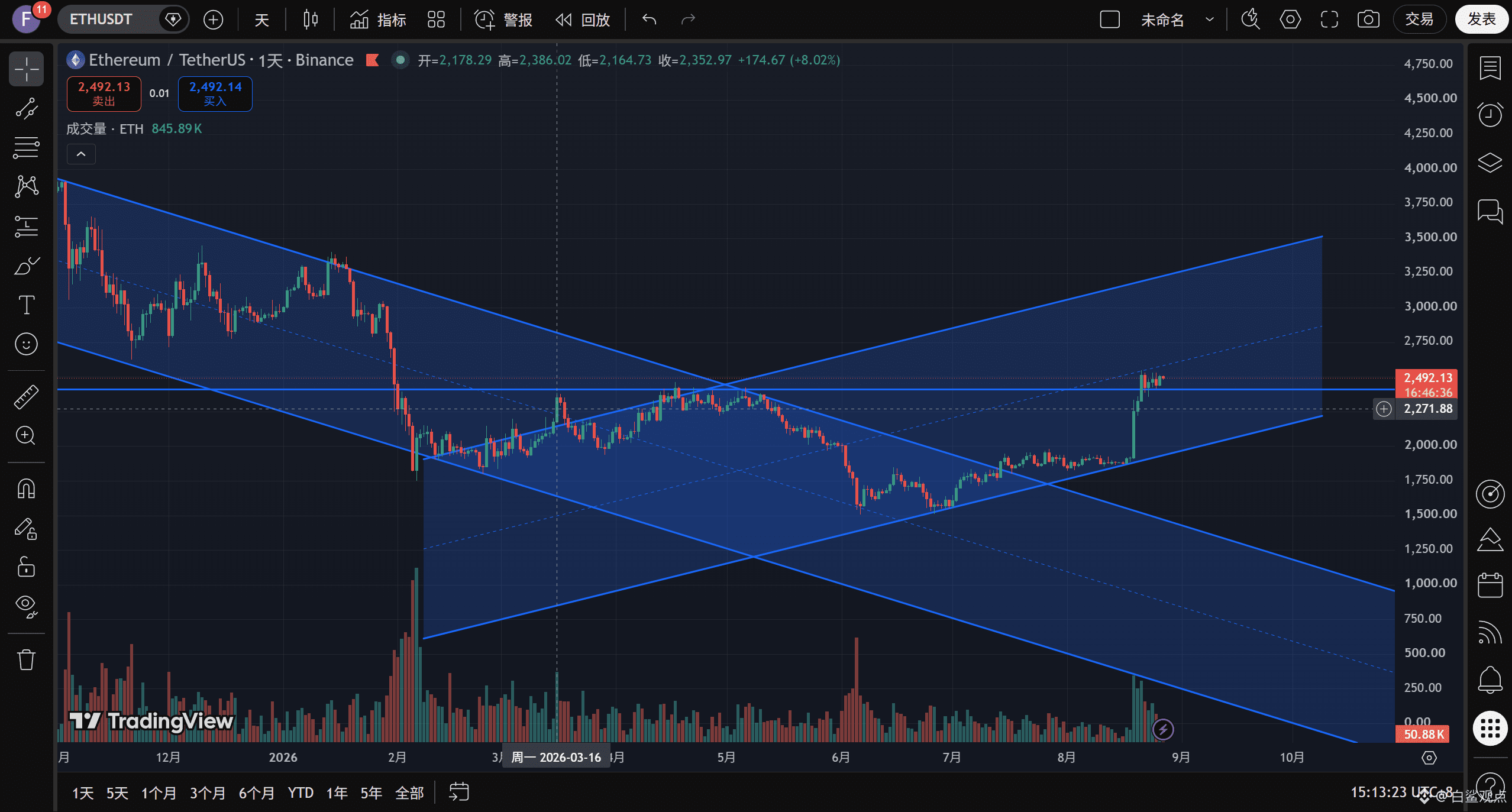Undo the last chart action

pos(650,20)
